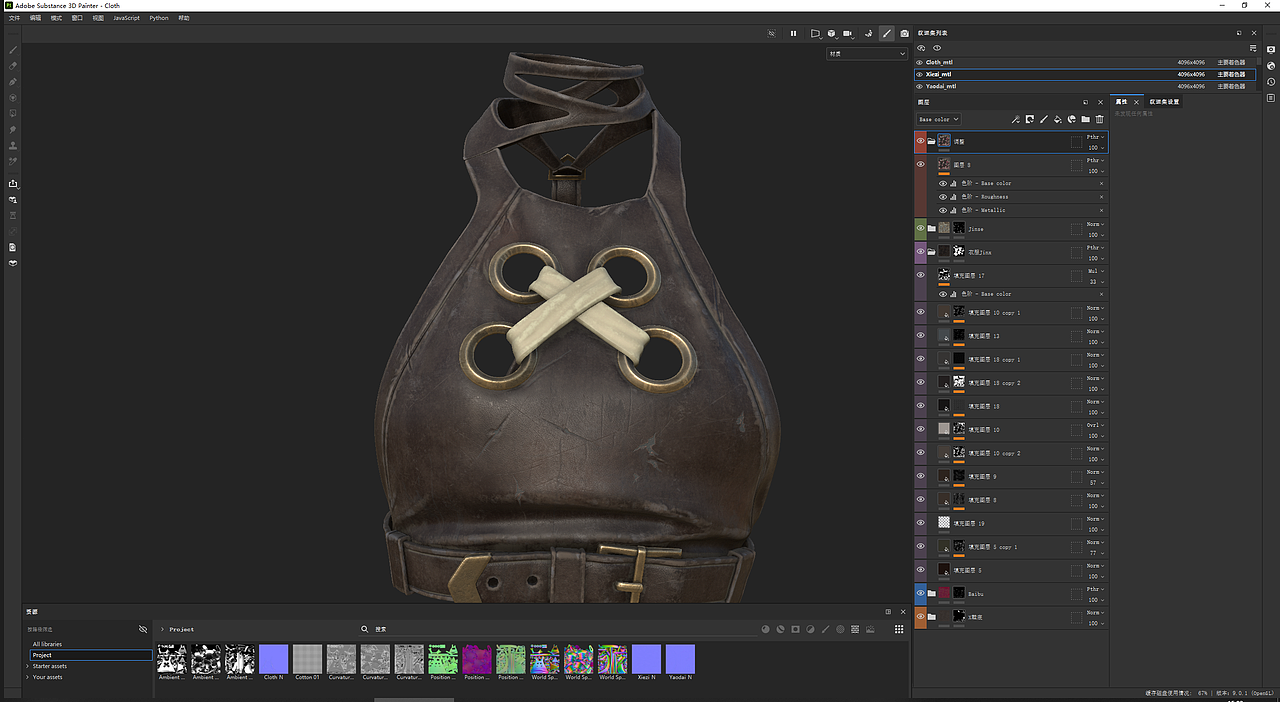The image size is (1280, 702).
Task: Delete layer using the trash icon
Action: coord(1099,119)
